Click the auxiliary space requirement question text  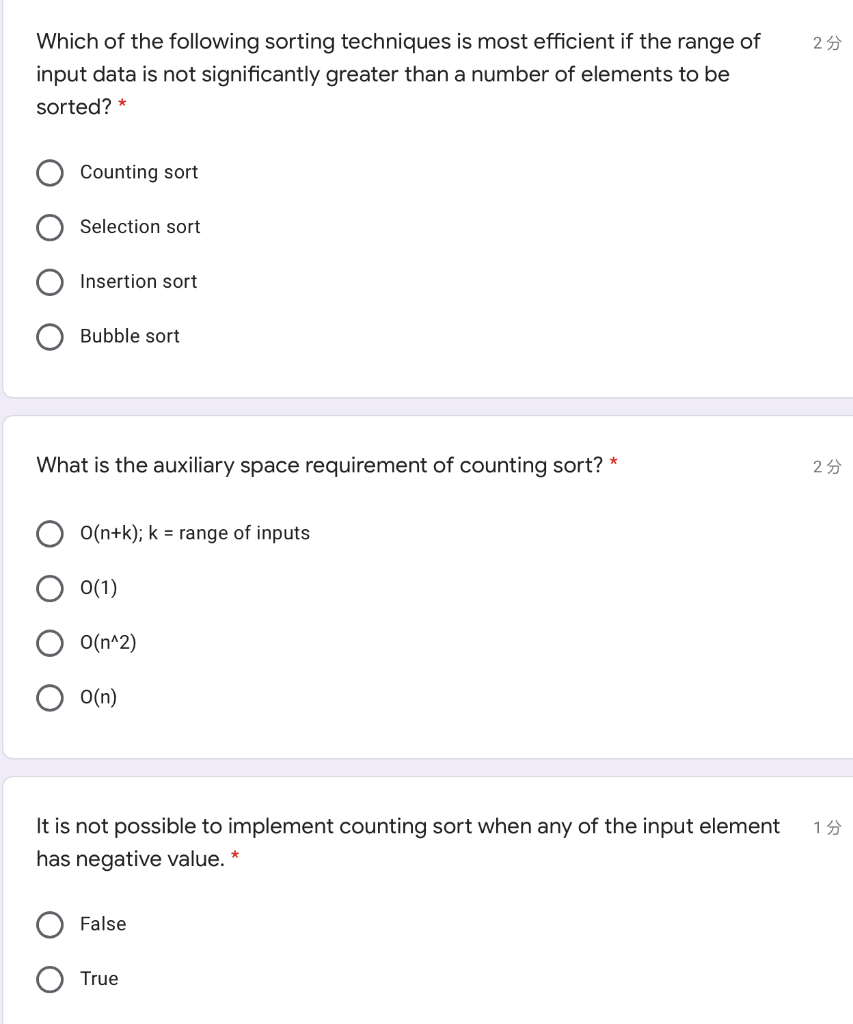pyautogui.click(x=319, y=465)
